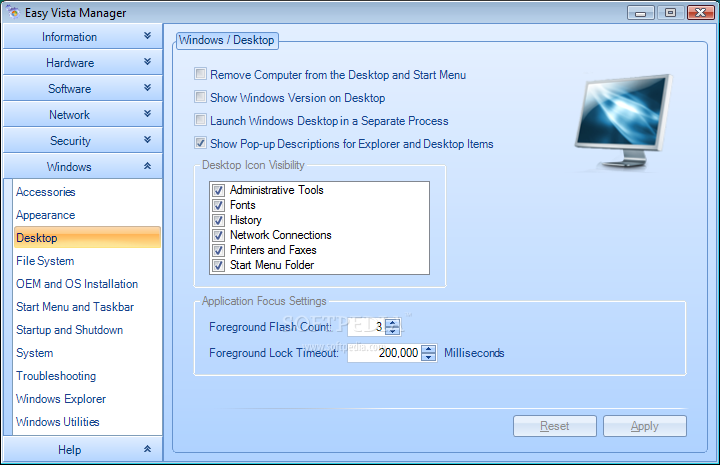This screenshot has height=465, width=720.
Task: Select the Desktop sidebar item
Action: coord(87,237)
